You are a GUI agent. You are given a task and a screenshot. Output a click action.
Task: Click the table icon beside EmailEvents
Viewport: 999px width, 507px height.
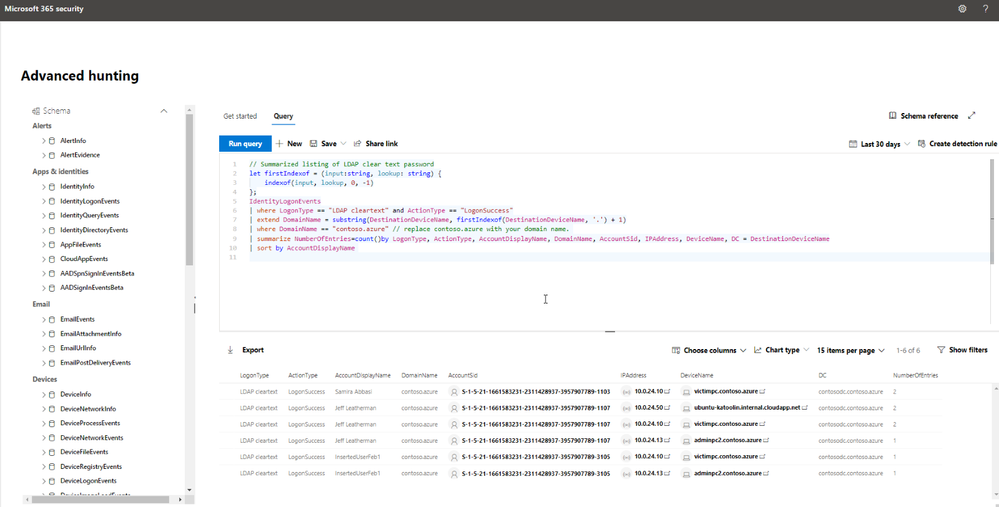[52, 319]
